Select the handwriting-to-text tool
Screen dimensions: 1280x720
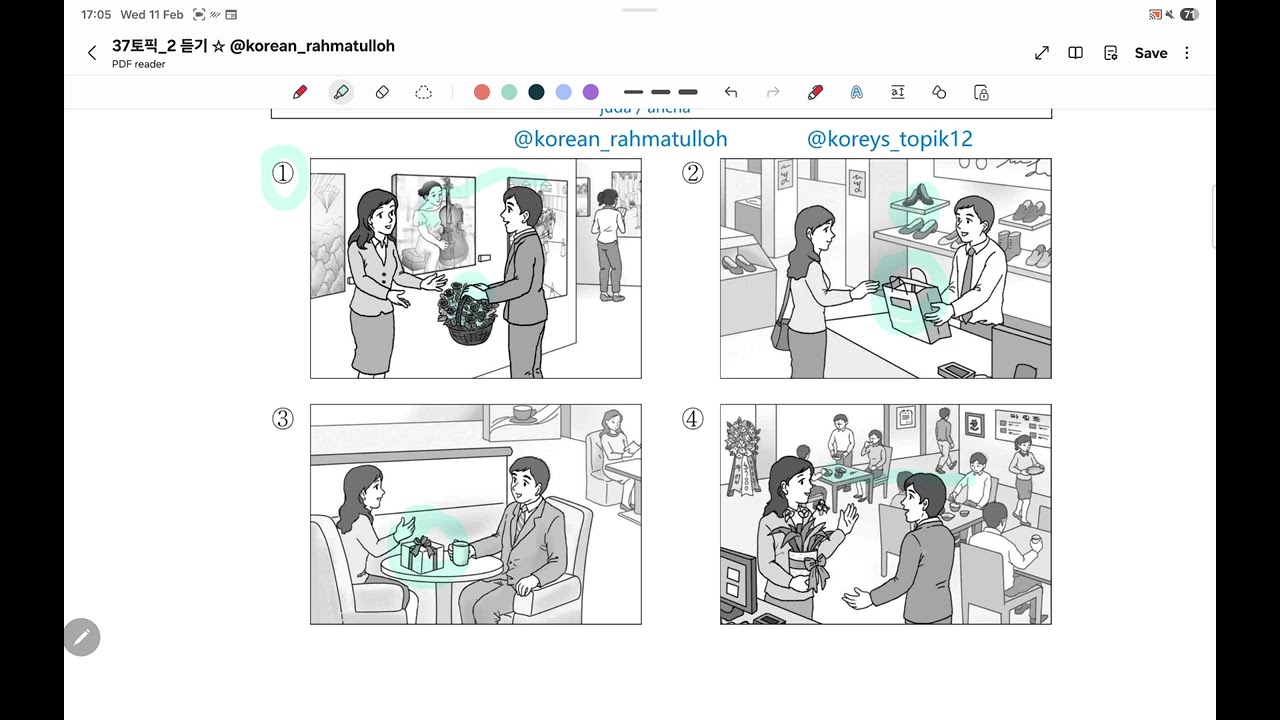[857, 92]
